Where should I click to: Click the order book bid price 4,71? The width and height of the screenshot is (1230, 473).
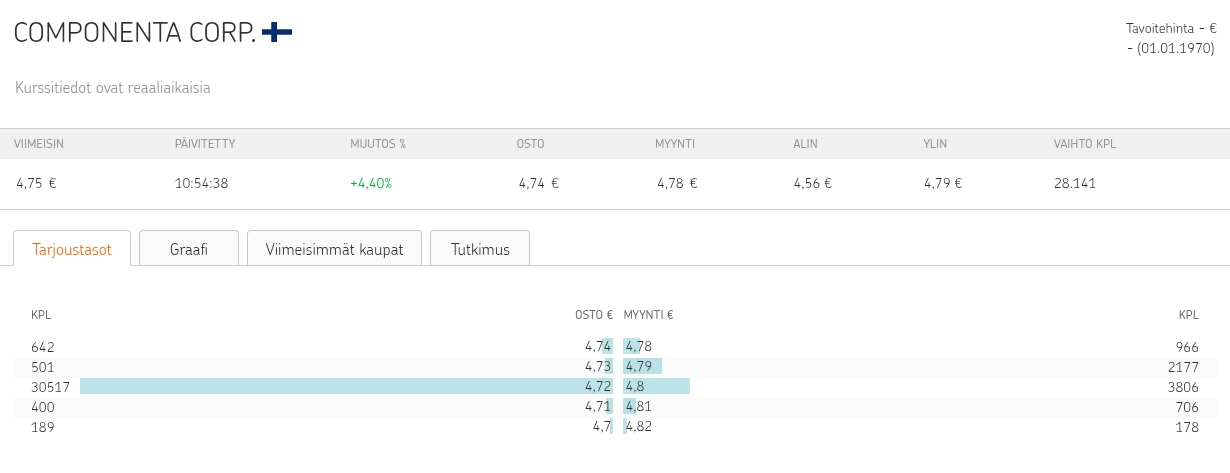[598, 407]
